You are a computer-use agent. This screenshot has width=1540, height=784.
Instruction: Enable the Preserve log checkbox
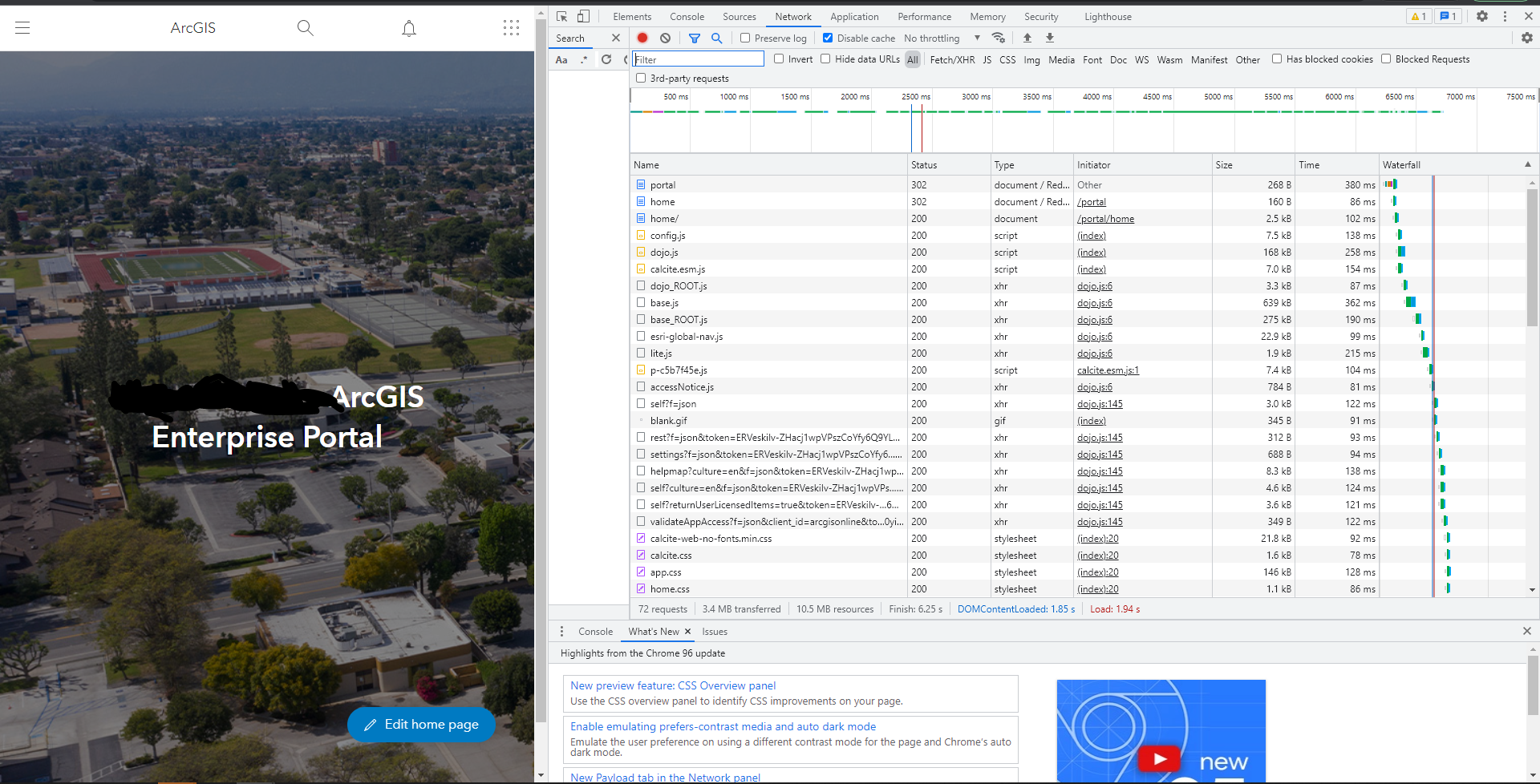pos(745,38)
